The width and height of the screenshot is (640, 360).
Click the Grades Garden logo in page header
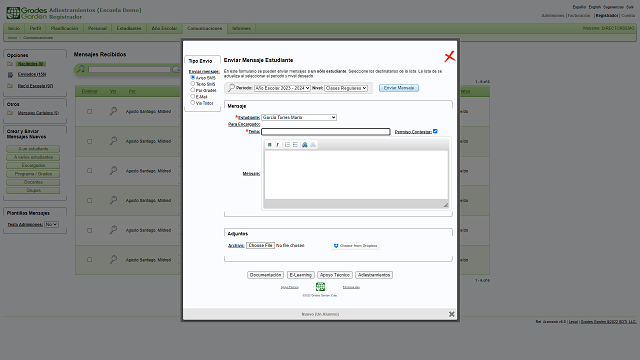pos(27,13)
